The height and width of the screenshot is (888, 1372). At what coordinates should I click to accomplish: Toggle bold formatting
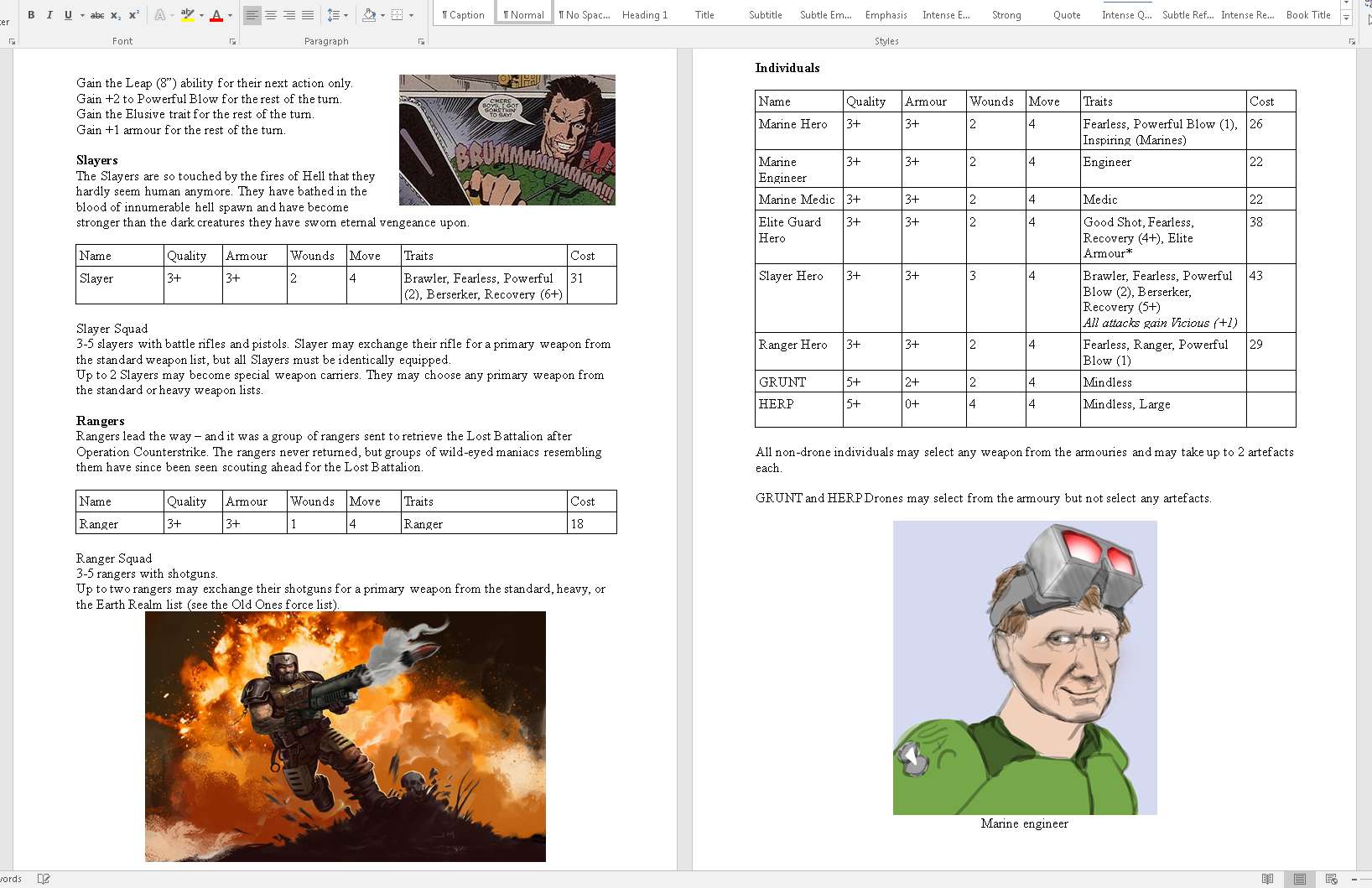pyautogui.click(x=31, y=15)
